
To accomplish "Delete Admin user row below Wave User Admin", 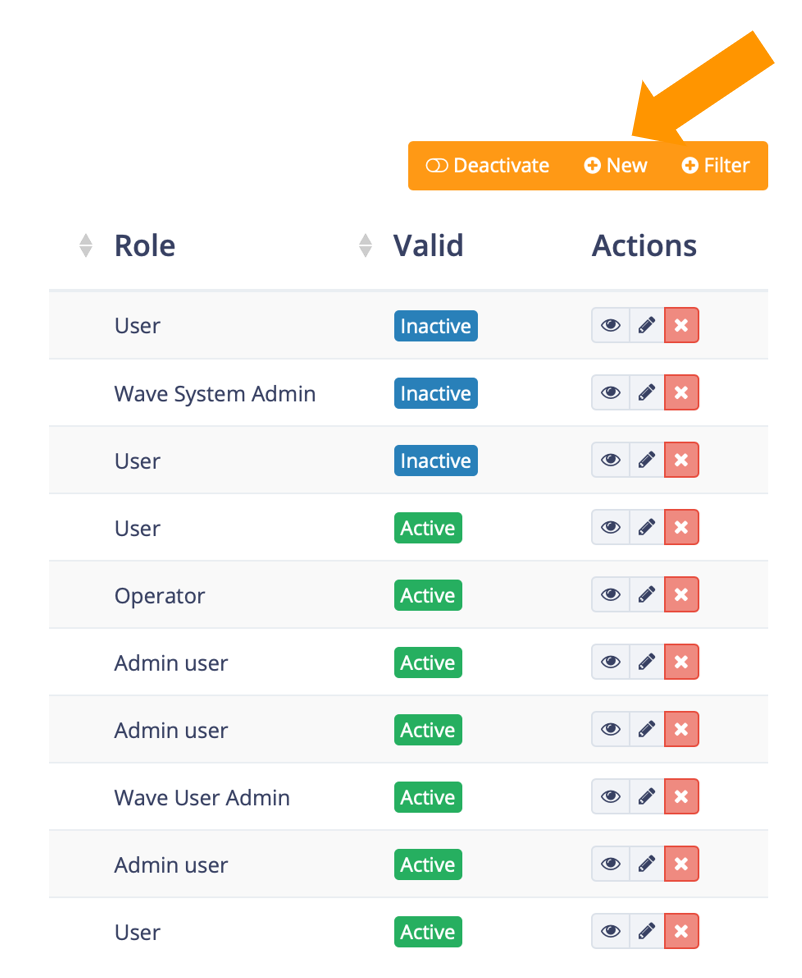I will click(x=681, y=864).
